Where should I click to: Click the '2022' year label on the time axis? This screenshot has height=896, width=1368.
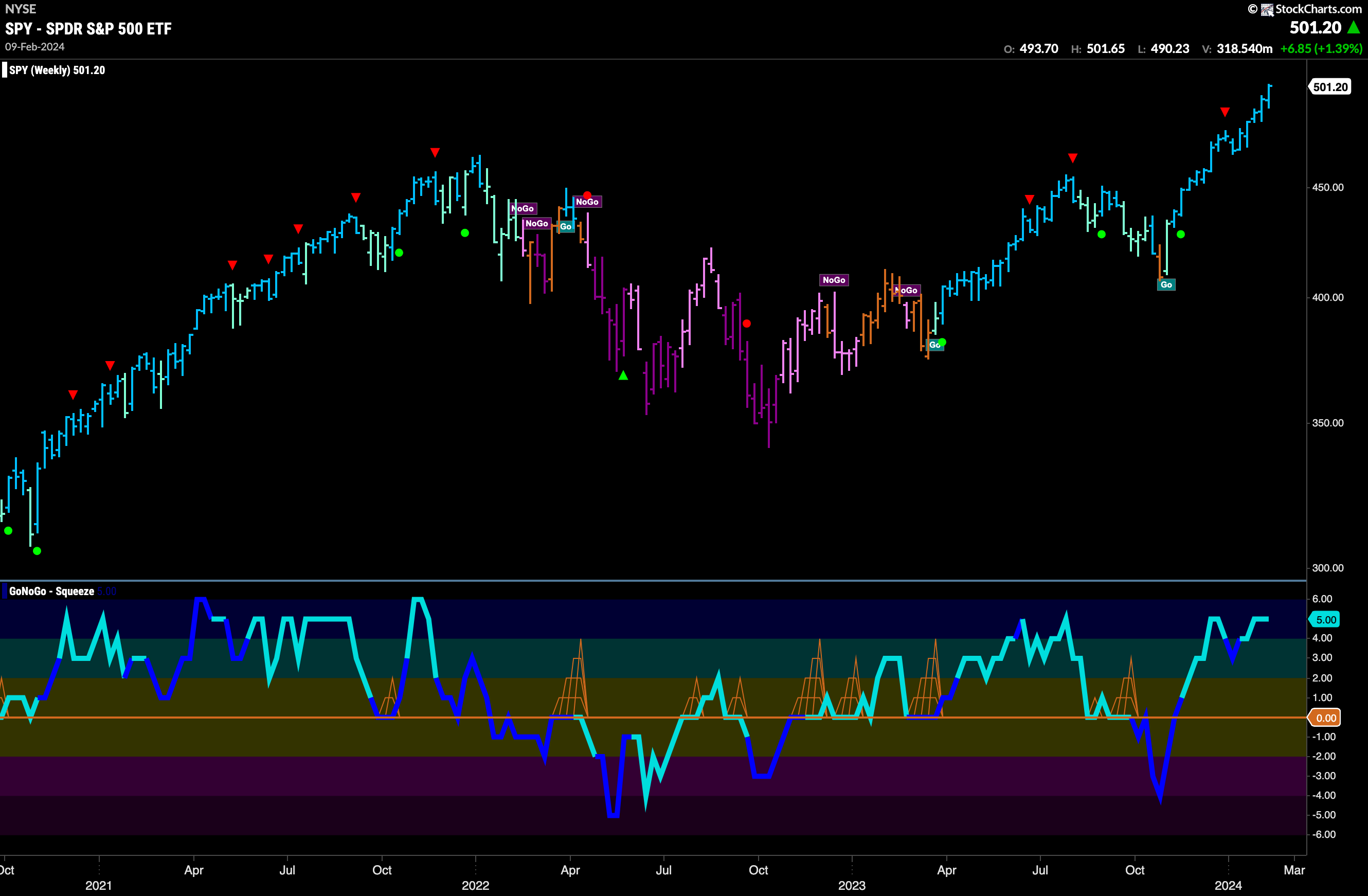click(475, 886)
